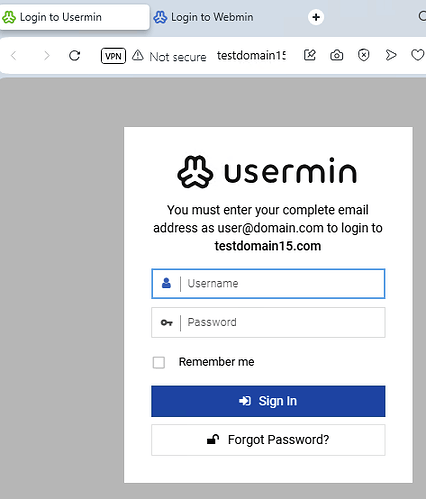Enable the Remember me checkbox
This screenshot has width=426, height=499.
tap(159, 362)
